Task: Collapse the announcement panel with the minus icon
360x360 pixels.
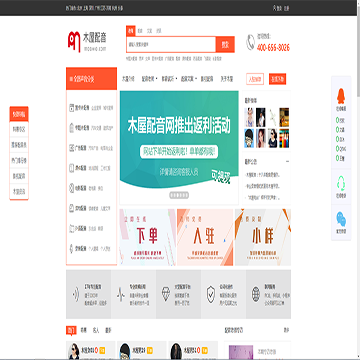Action: [x=287, y=162]
